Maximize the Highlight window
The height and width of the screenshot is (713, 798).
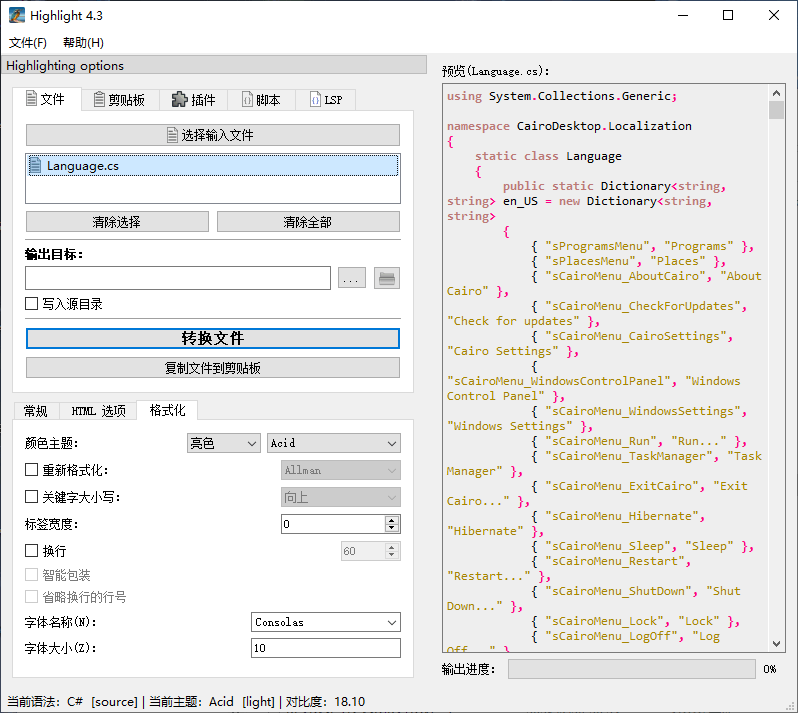728,15
